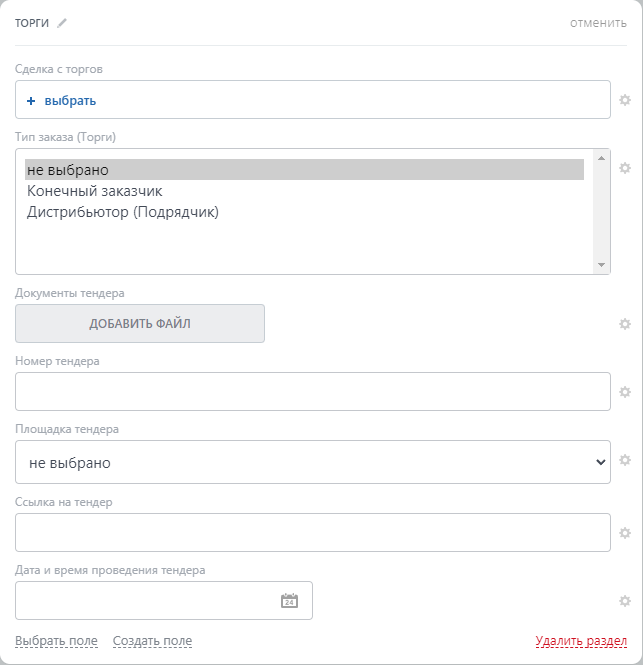Open gear settings for Площадка тендера
Screen dimensions: 643x665
pos(625,460)
